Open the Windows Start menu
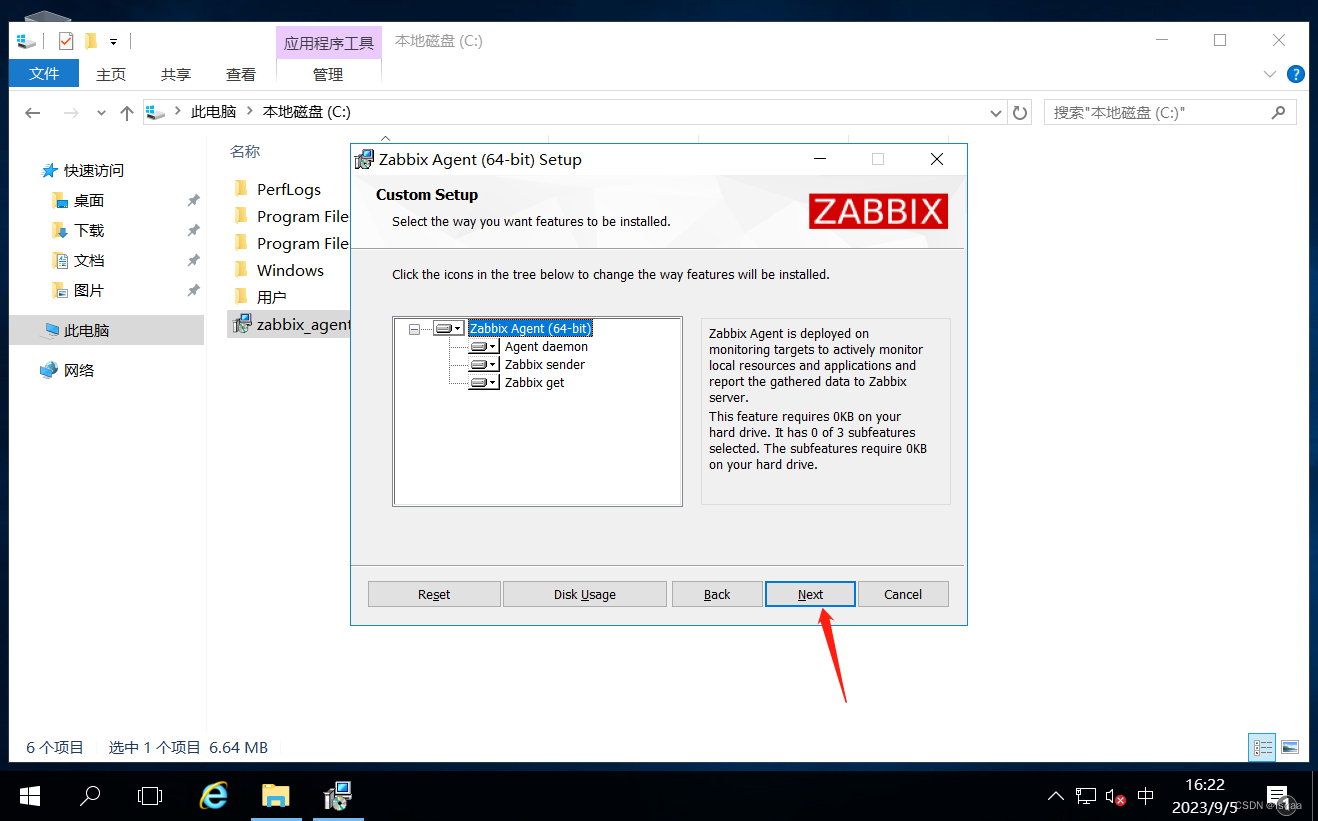Screen dimensions: 1318x821 coord(30,796)
